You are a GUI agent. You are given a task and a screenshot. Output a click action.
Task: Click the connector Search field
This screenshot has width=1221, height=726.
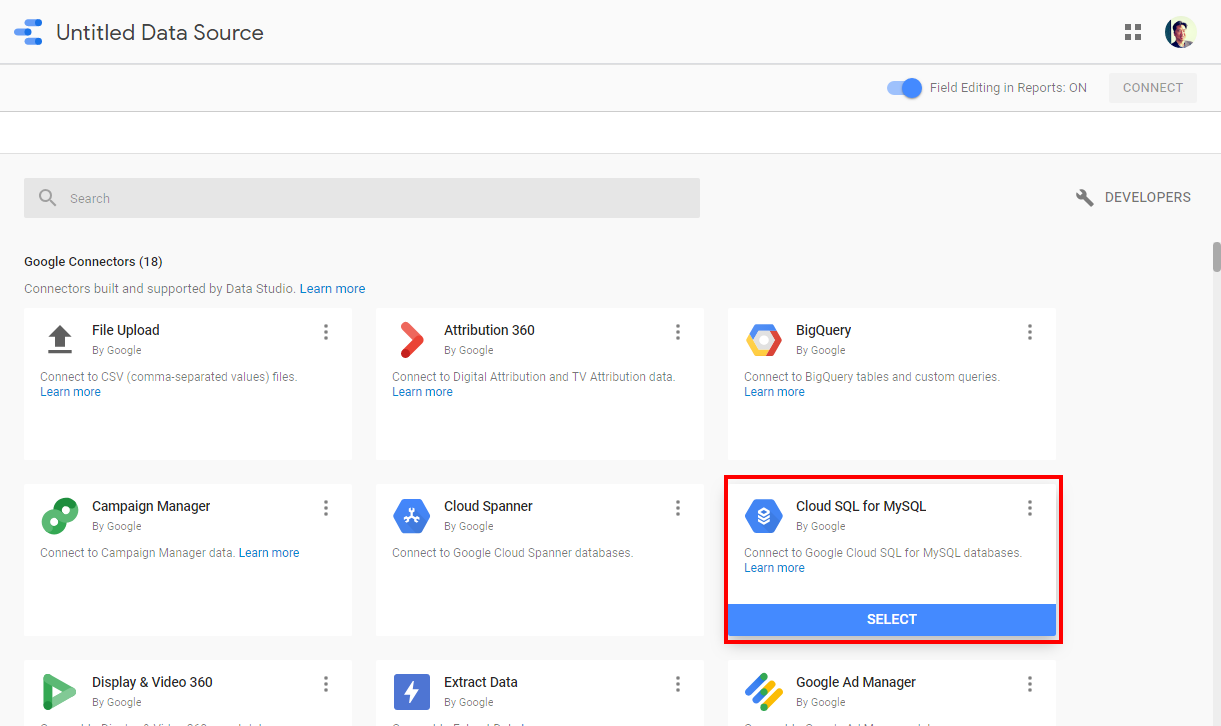(x=362, y=198)
